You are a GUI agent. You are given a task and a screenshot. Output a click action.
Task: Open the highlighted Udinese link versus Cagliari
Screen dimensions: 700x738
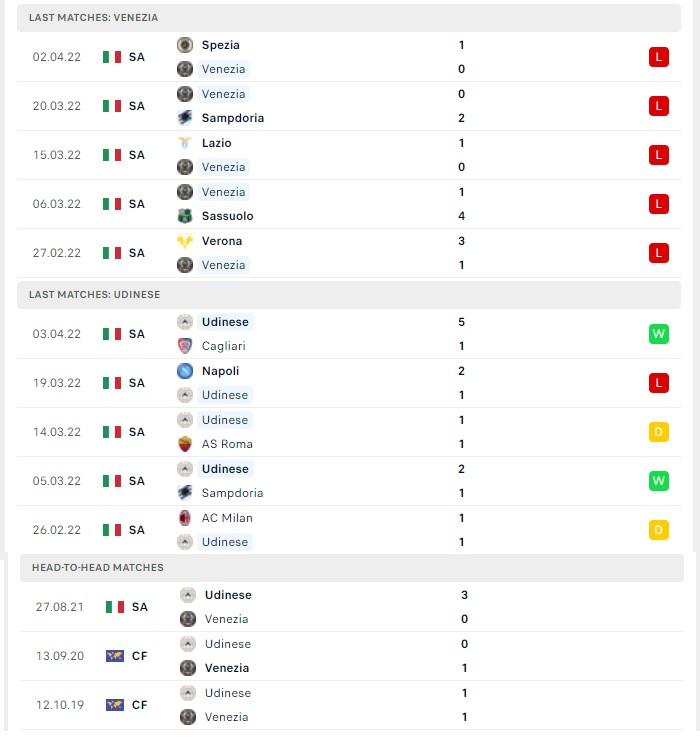point(225,322)
